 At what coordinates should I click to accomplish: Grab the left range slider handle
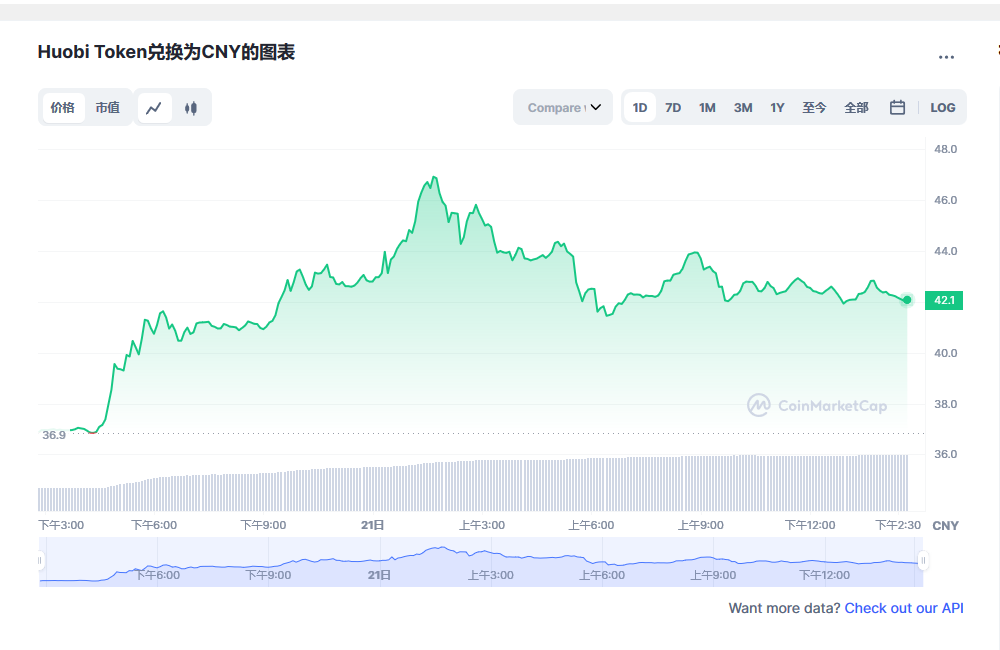40,561
